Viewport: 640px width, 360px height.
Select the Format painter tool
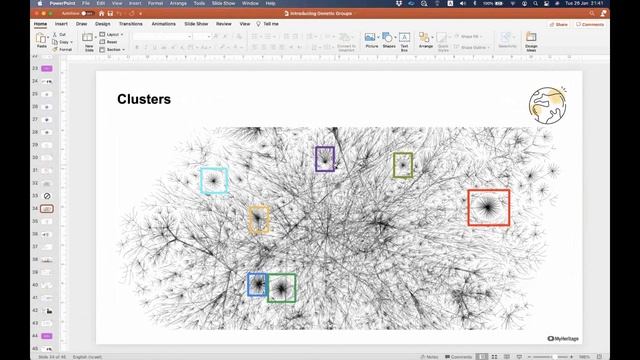click(x=62, y=49)
